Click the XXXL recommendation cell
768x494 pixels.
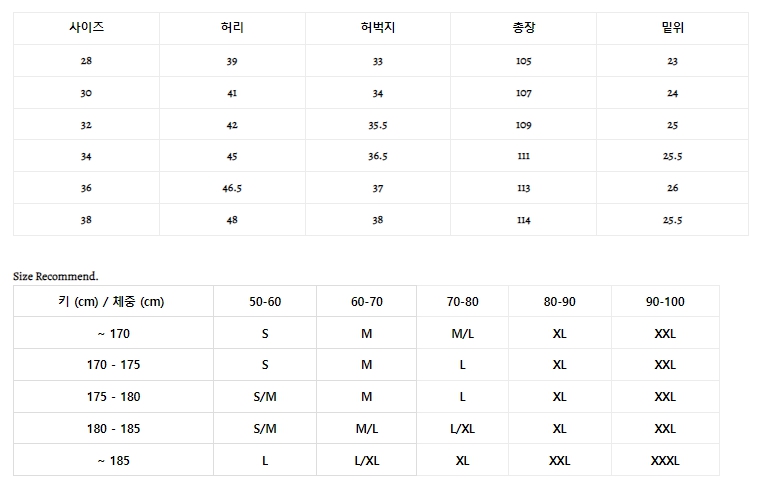click(x=665, y=461)
